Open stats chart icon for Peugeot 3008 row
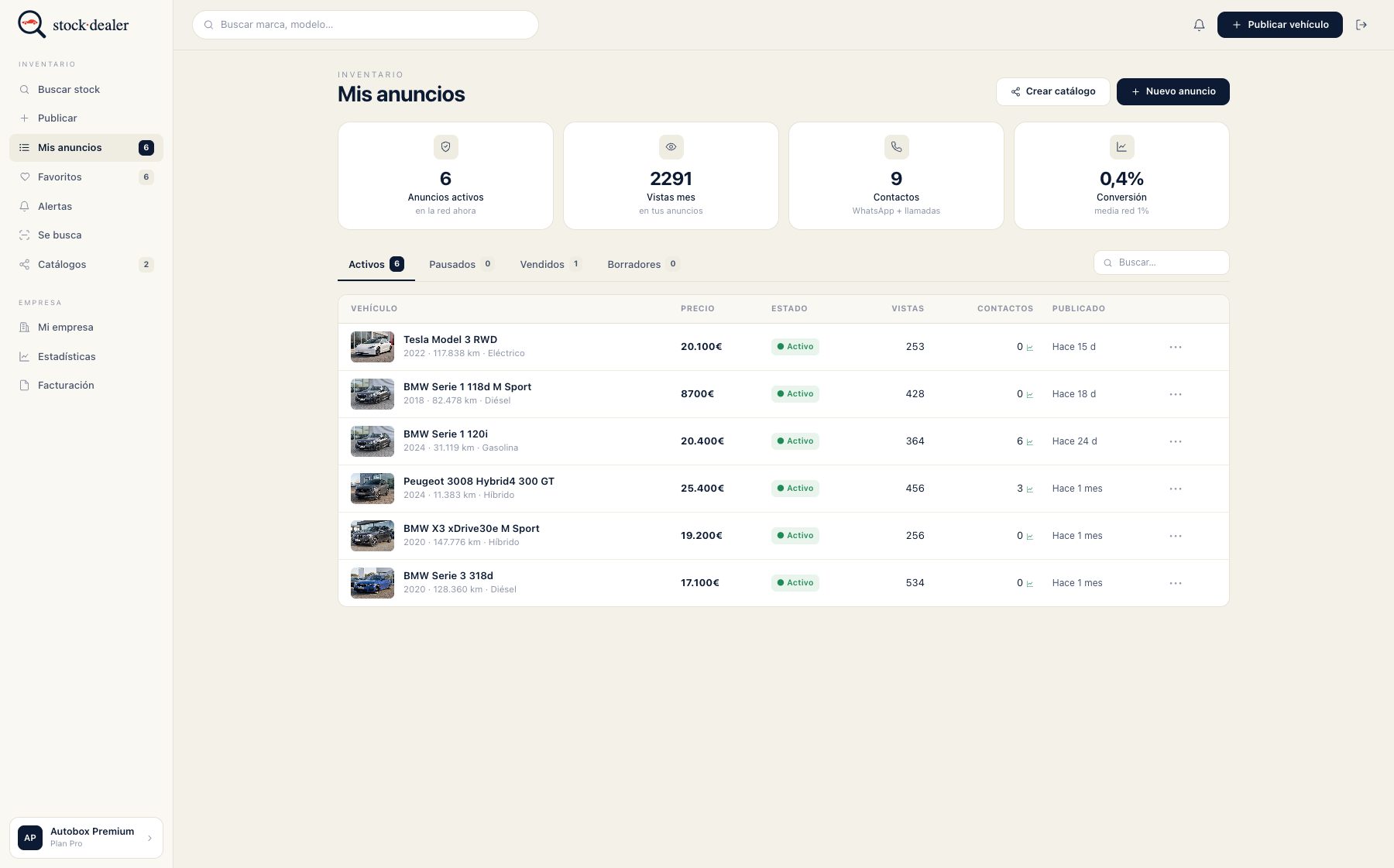Screen dimensions: 1394x868 tap(1030, 489)
